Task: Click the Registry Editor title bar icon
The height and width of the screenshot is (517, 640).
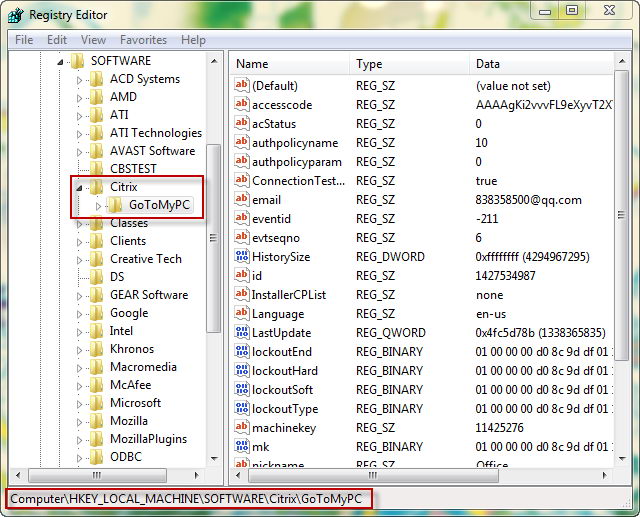Action: (16, 16)
